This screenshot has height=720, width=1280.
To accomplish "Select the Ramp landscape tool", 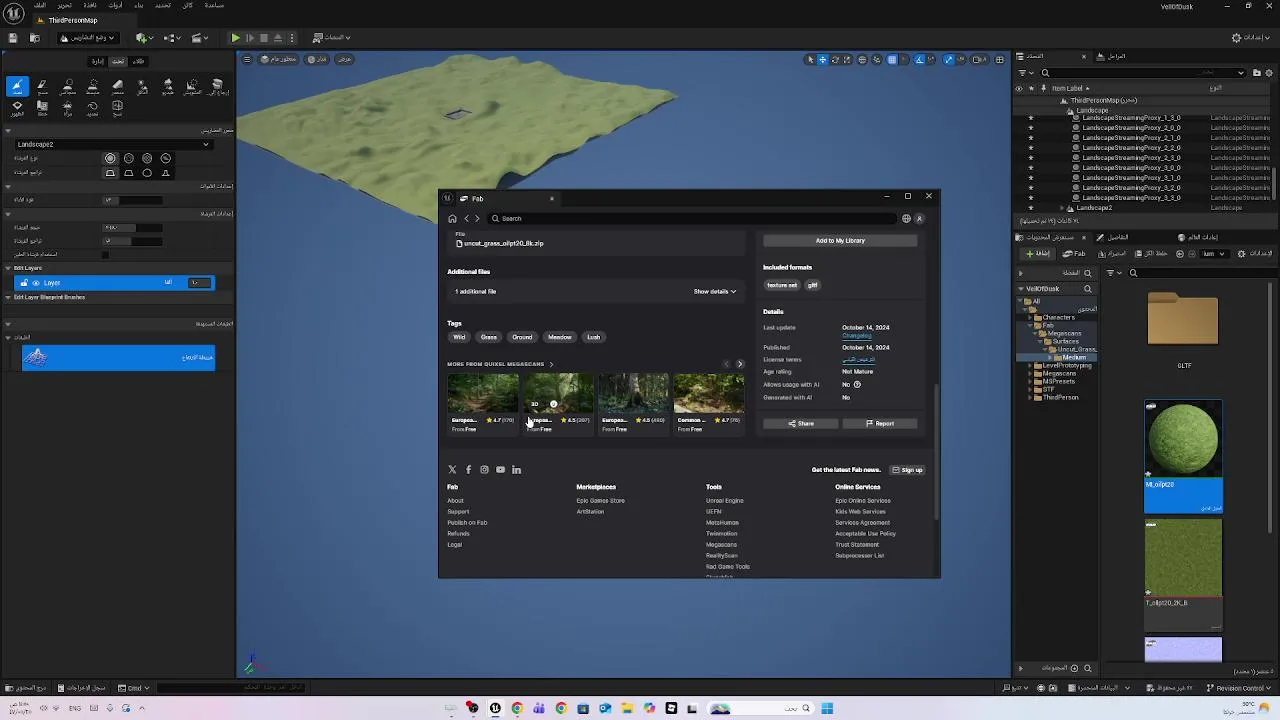I will pyautogui.click(x=118, y=87).
